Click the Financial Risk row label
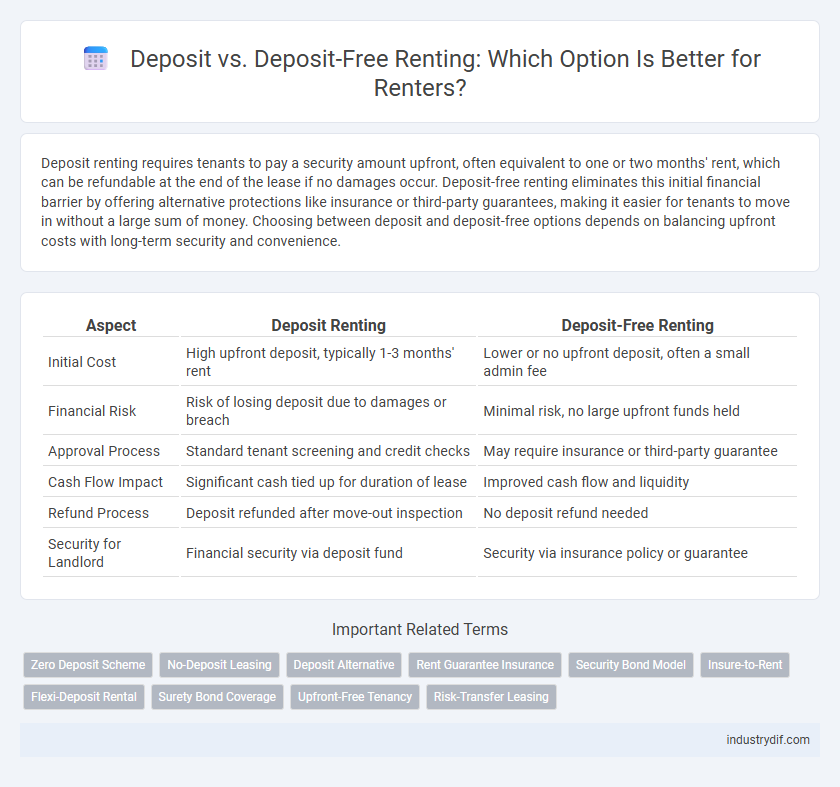840x787 pixels. click(x=92, y=411)
